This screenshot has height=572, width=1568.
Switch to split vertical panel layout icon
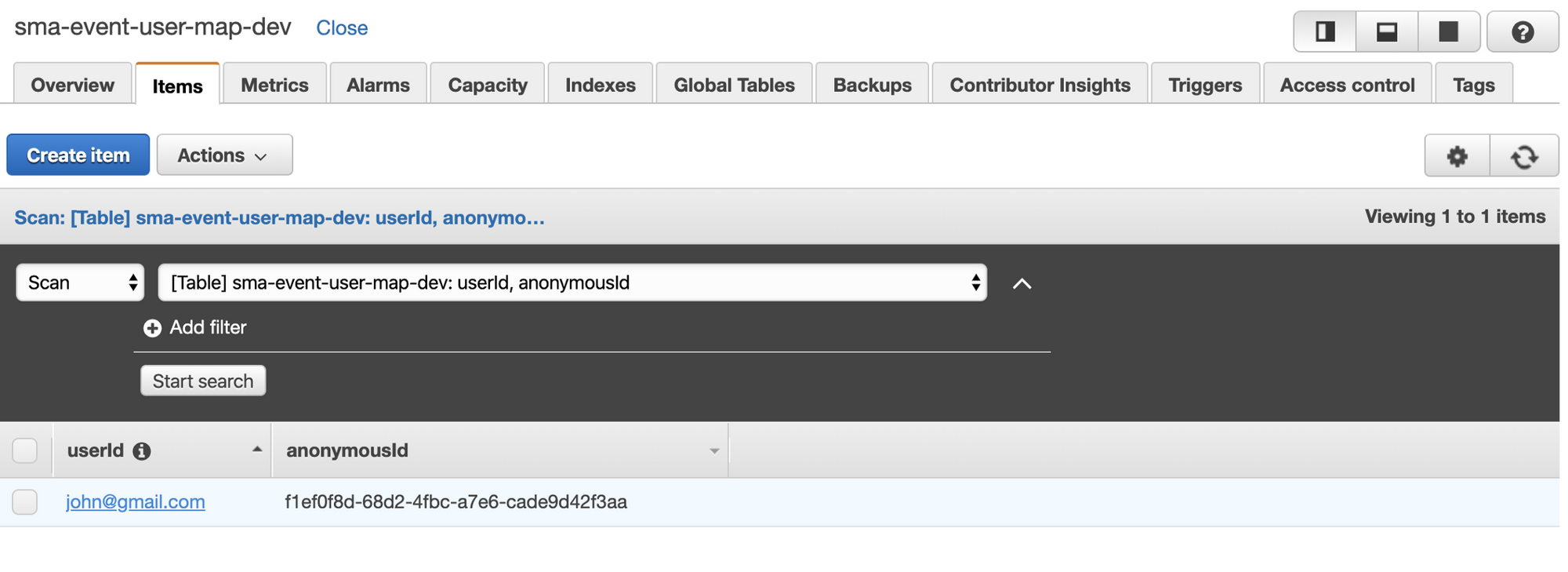(x=1325, y=32)
